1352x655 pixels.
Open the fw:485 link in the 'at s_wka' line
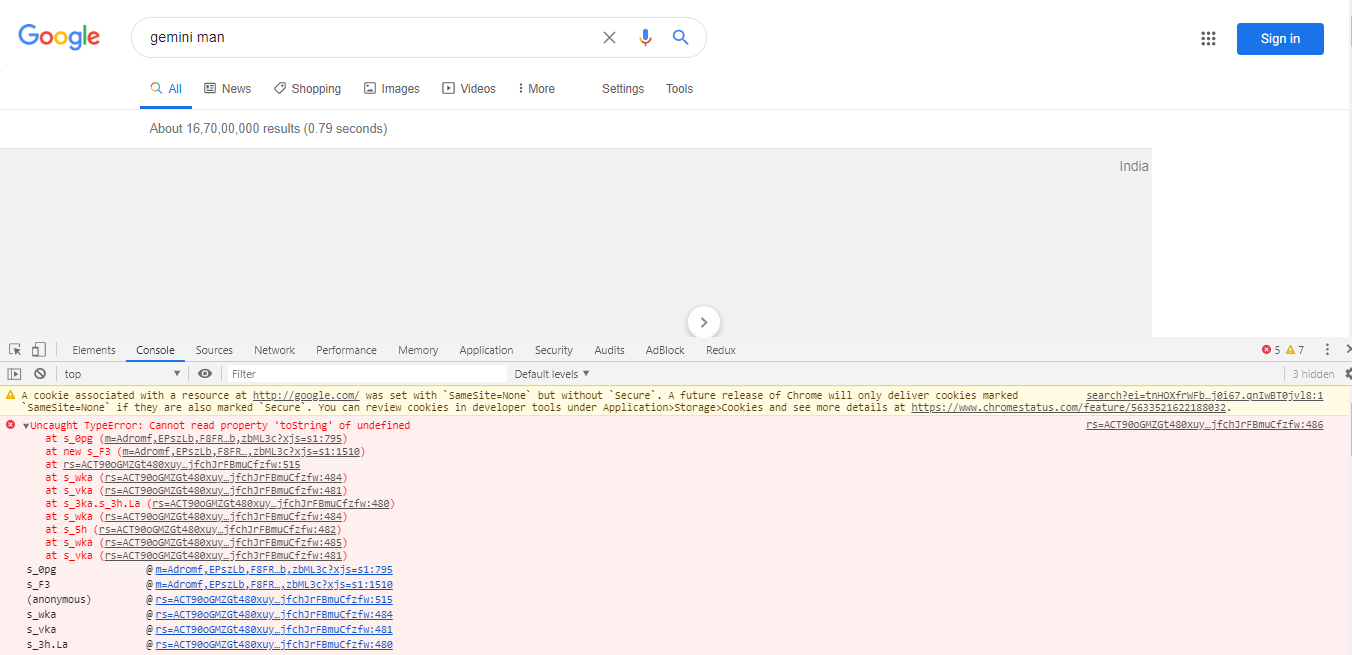[x=223, y=543]
